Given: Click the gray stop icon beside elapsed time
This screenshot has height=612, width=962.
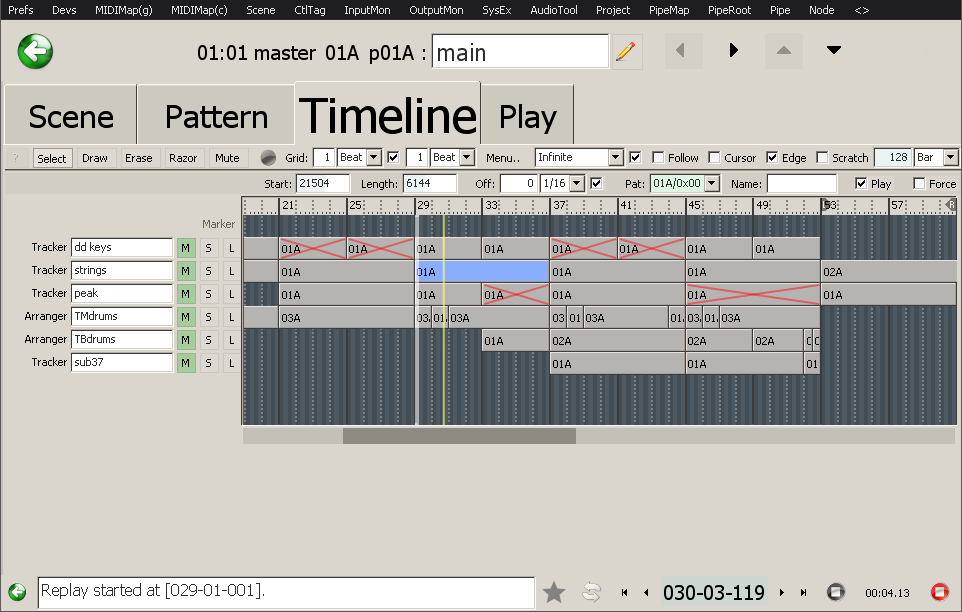Looking at the screenshot, I should (x=836, y=592).
